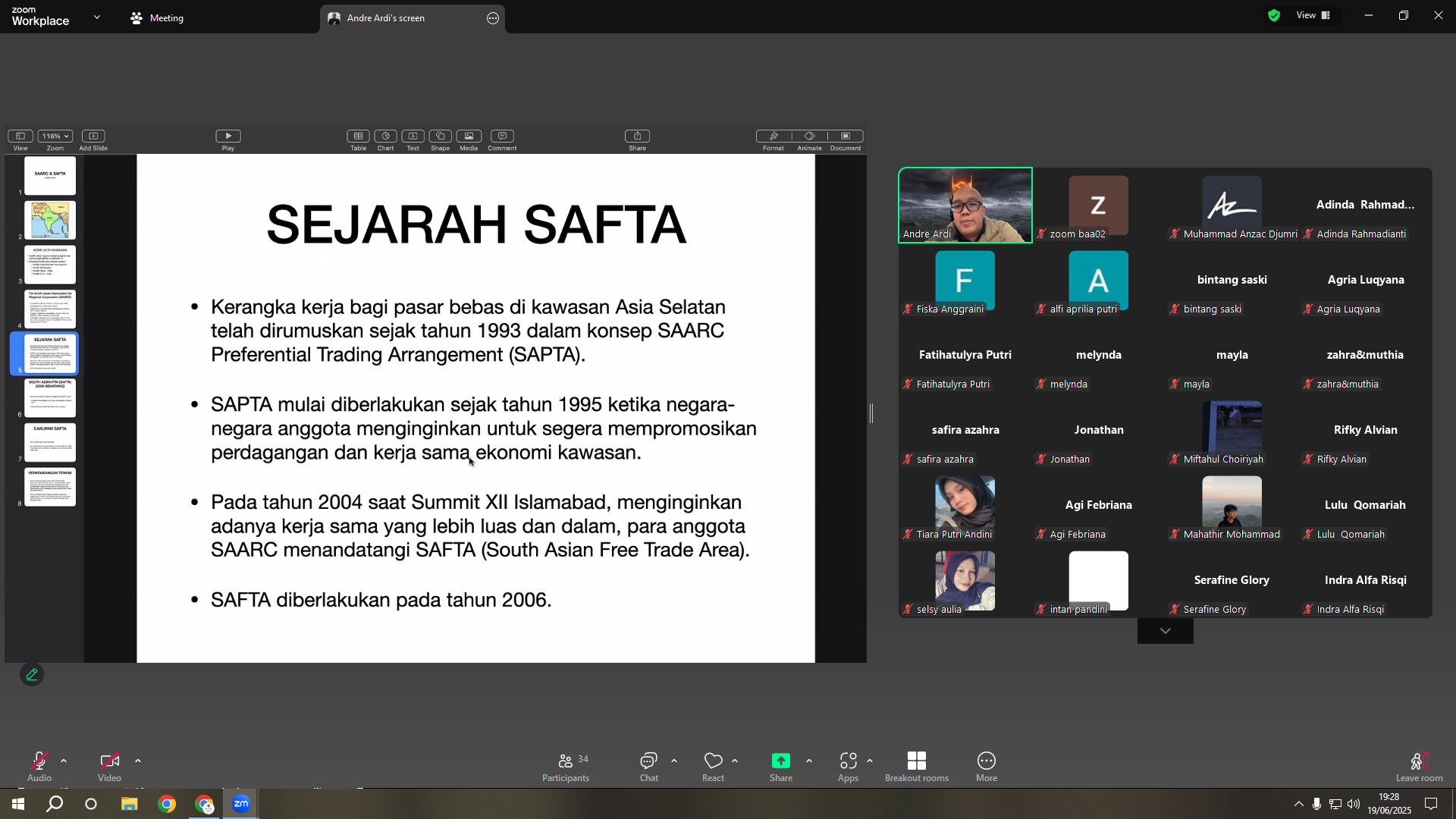Click Andre Ardi's video tile
The image size is (1456, 819).
[965, 205]
